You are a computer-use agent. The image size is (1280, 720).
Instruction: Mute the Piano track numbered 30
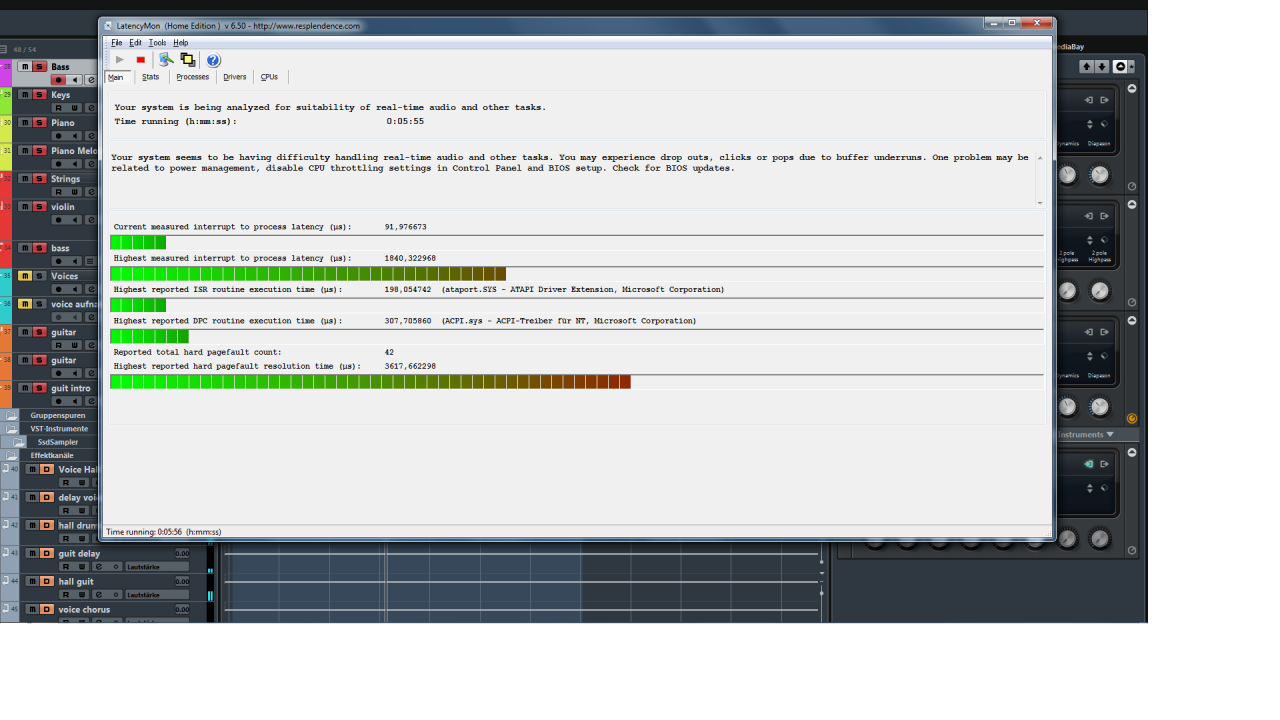click(24, 123)
